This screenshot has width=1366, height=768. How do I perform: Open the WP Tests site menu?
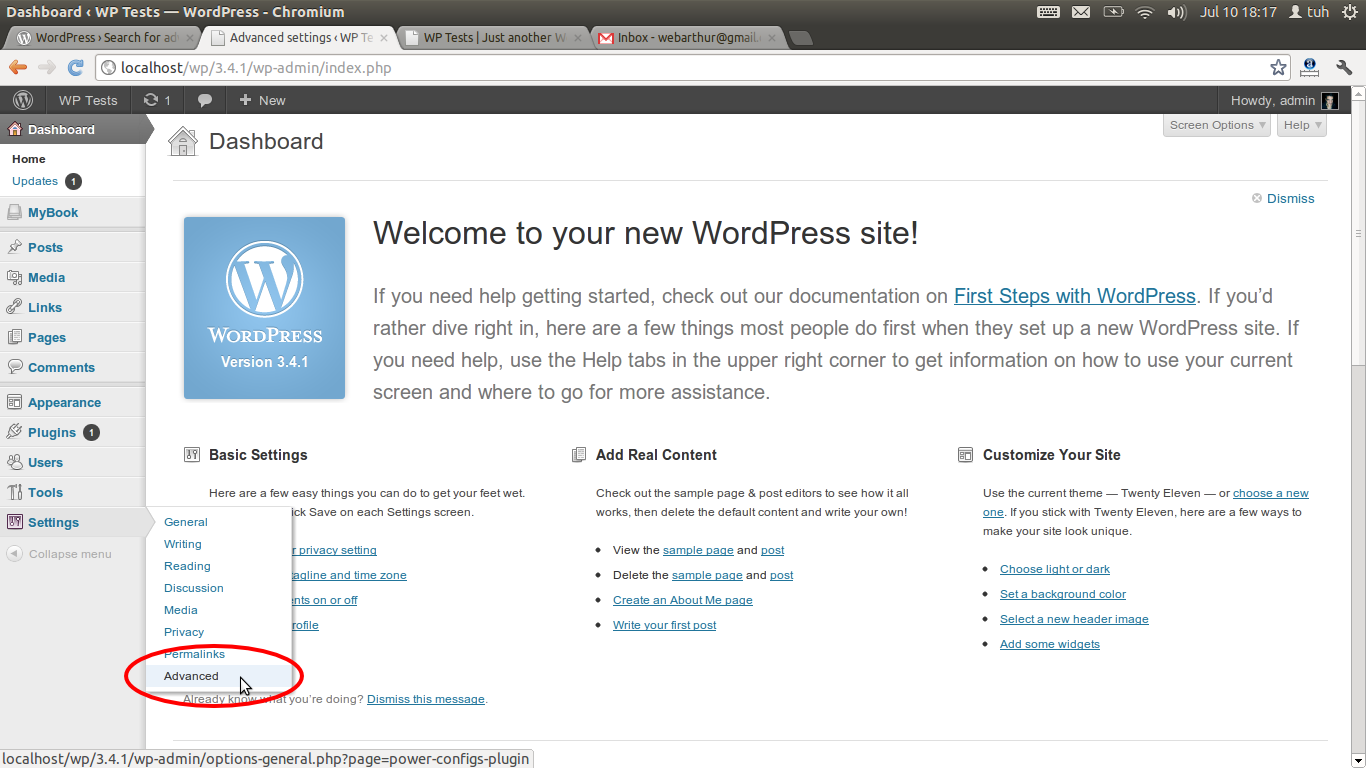click(88, 100)
